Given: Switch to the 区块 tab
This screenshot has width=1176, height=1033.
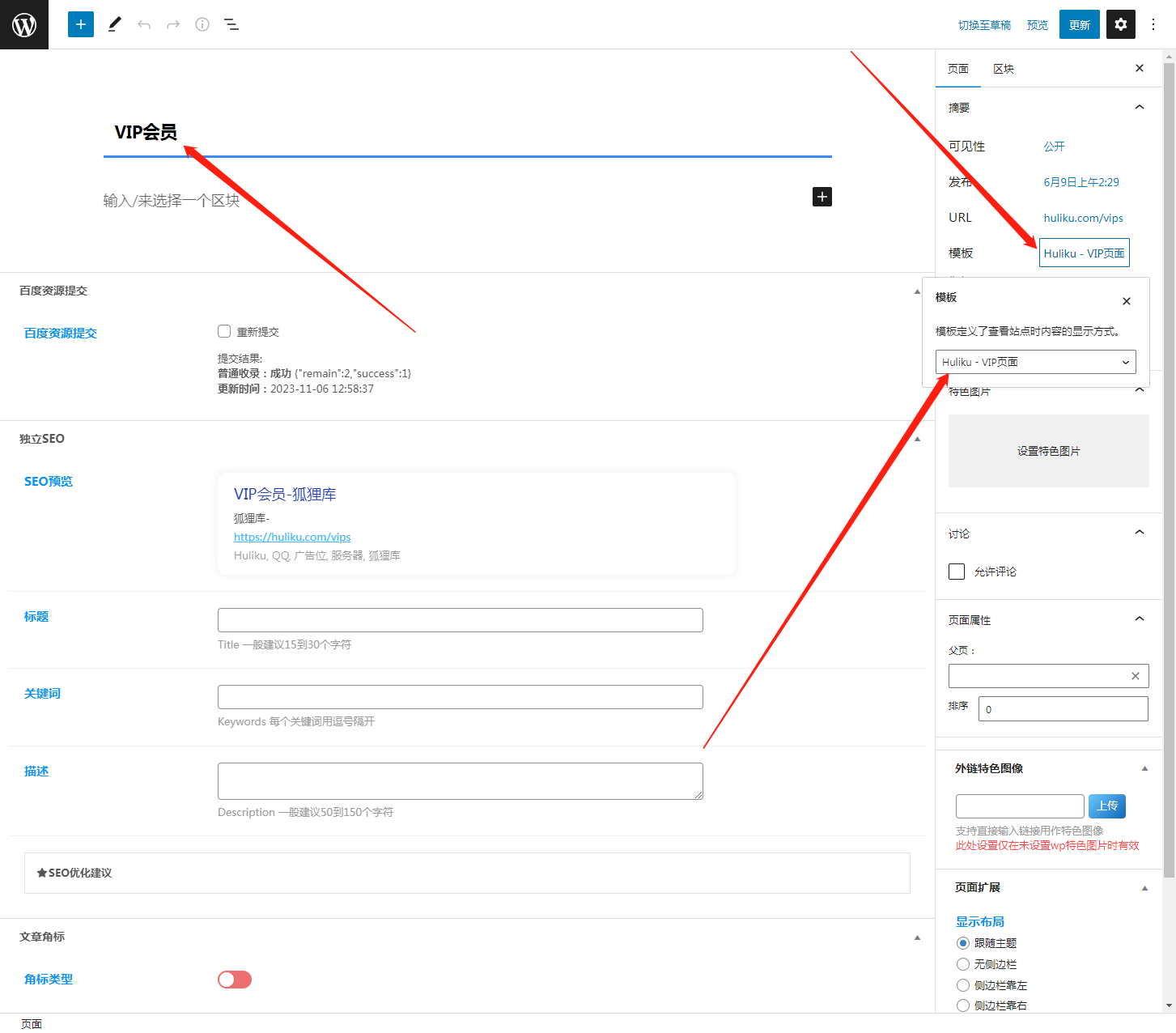Looking at the screenshot, I should pos(1004,69).
